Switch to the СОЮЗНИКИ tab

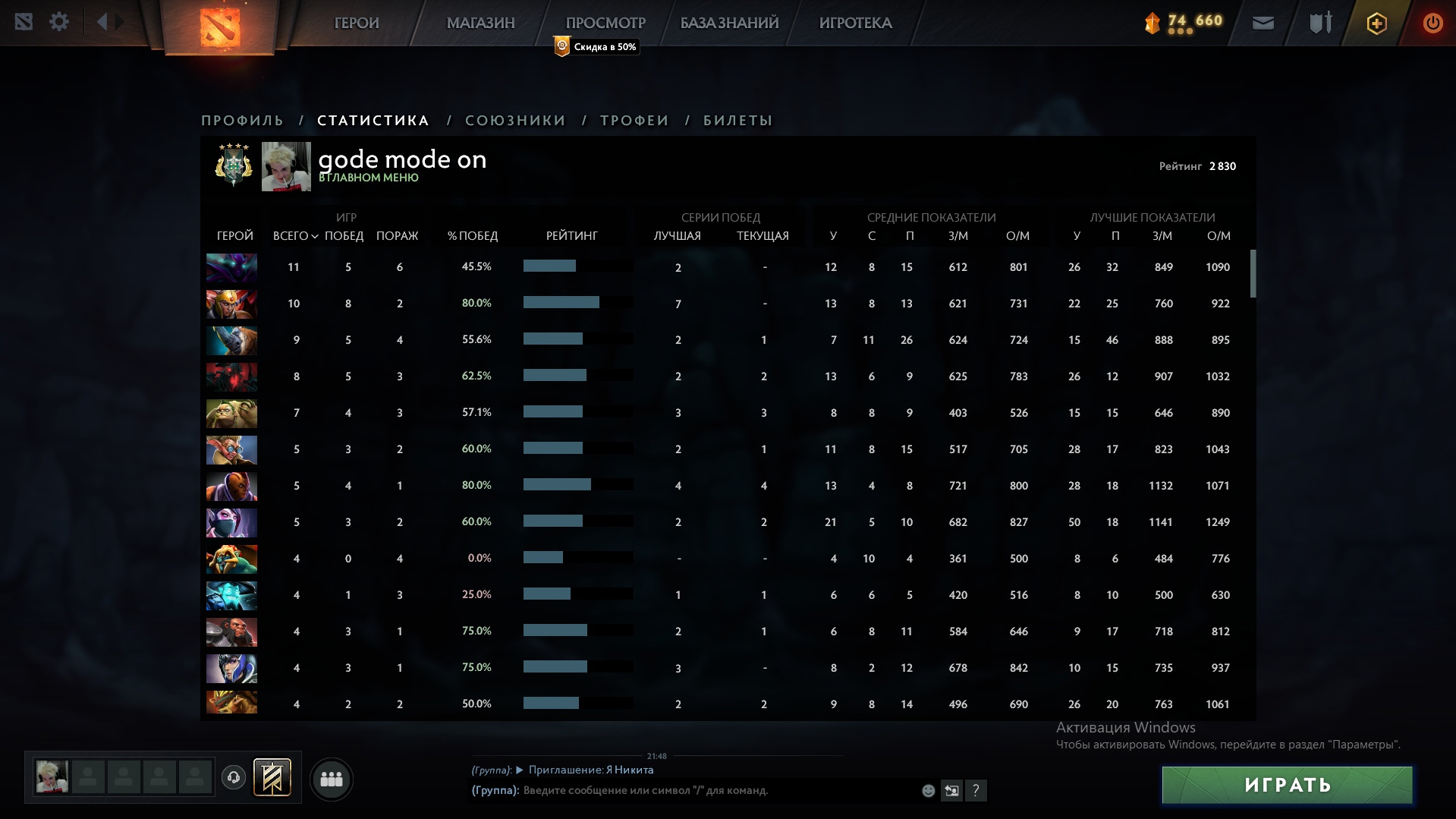point(515,121)
